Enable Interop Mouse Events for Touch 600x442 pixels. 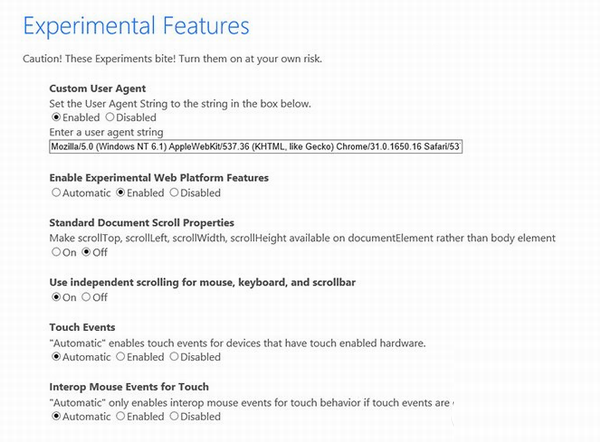(121, 416)
